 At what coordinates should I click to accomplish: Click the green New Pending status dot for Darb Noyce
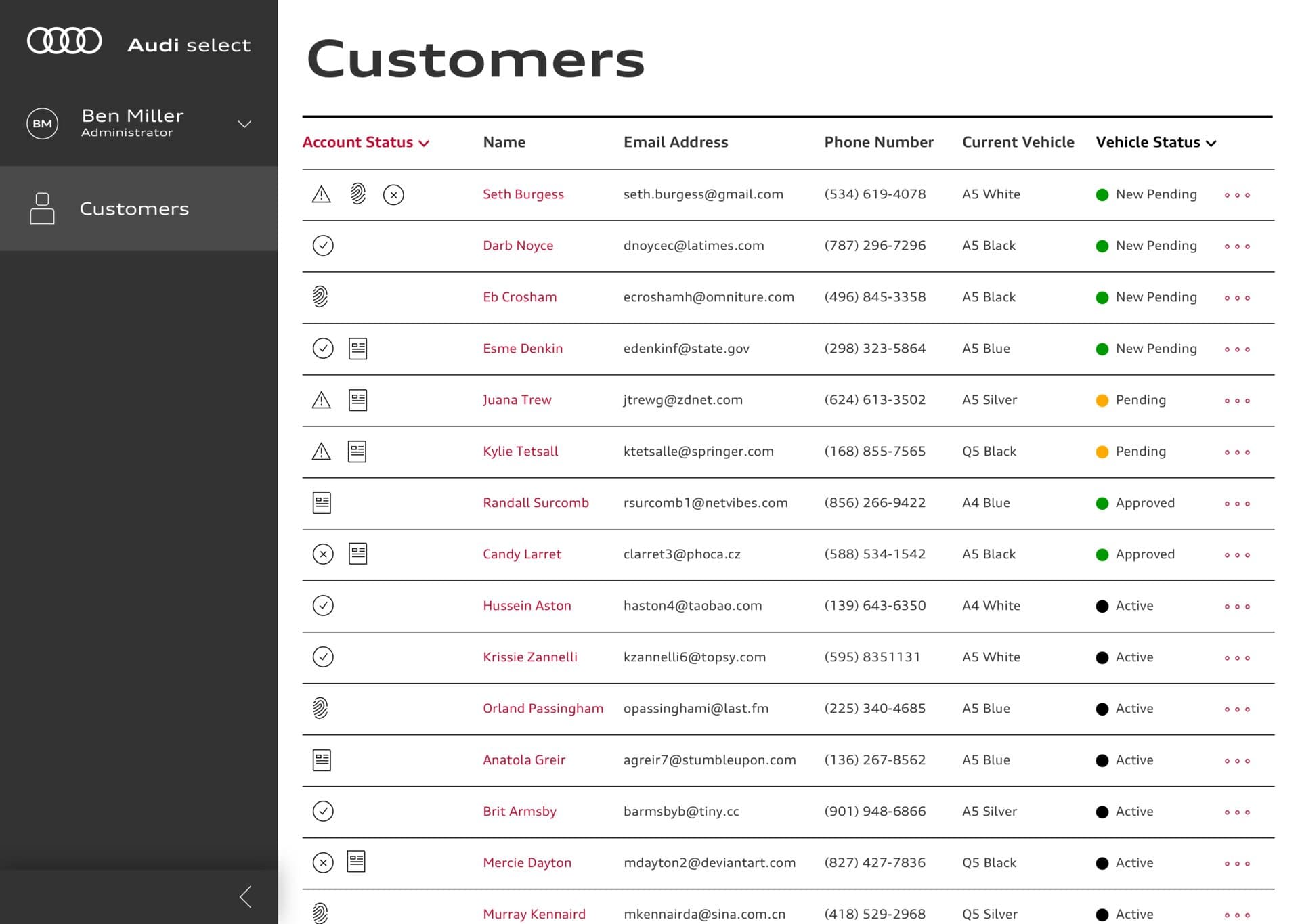[x=1102, y=246]
